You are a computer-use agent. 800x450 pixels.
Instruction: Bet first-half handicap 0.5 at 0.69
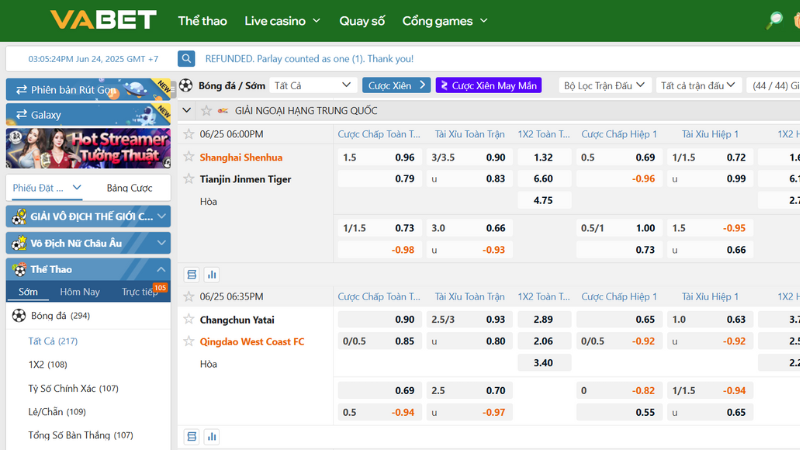tap(619, 157)
